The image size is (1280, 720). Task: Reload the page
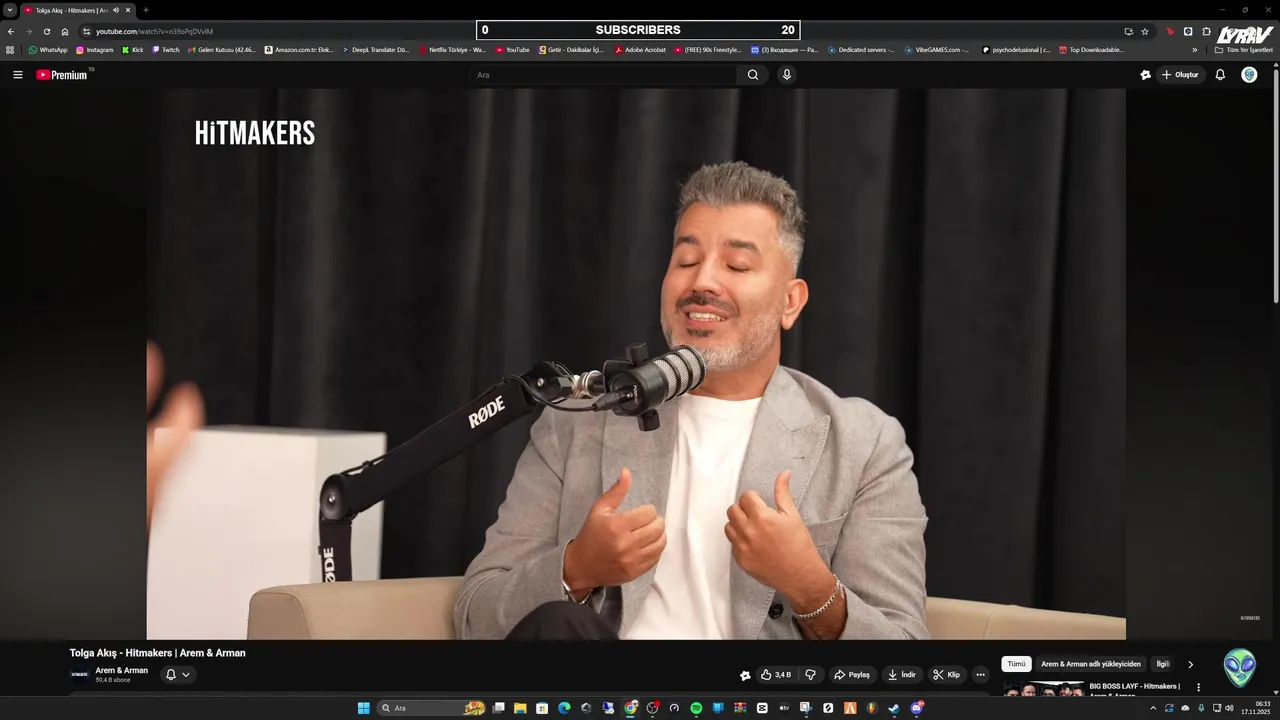point(47,31)
